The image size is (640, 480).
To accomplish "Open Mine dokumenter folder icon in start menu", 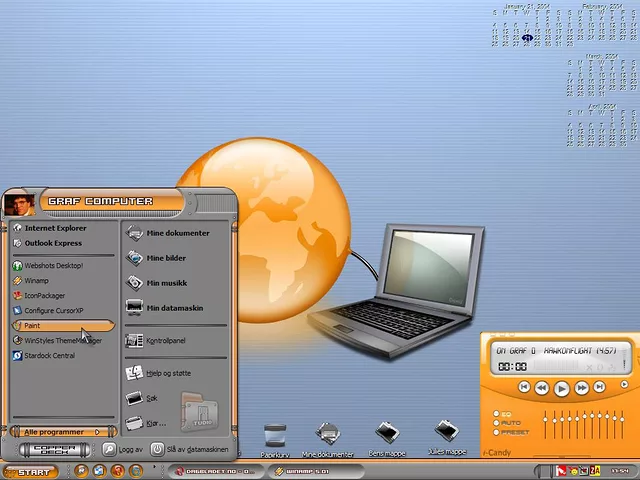I will click(x=134, y=233).
